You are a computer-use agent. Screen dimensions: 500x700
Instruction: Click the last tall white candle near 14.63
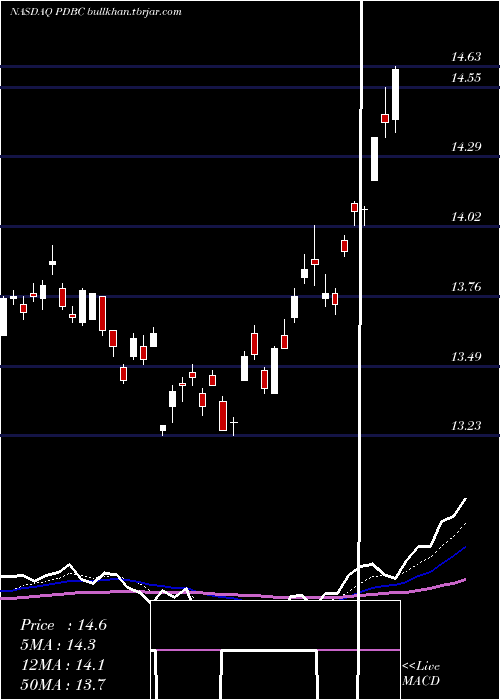point(396,95)
